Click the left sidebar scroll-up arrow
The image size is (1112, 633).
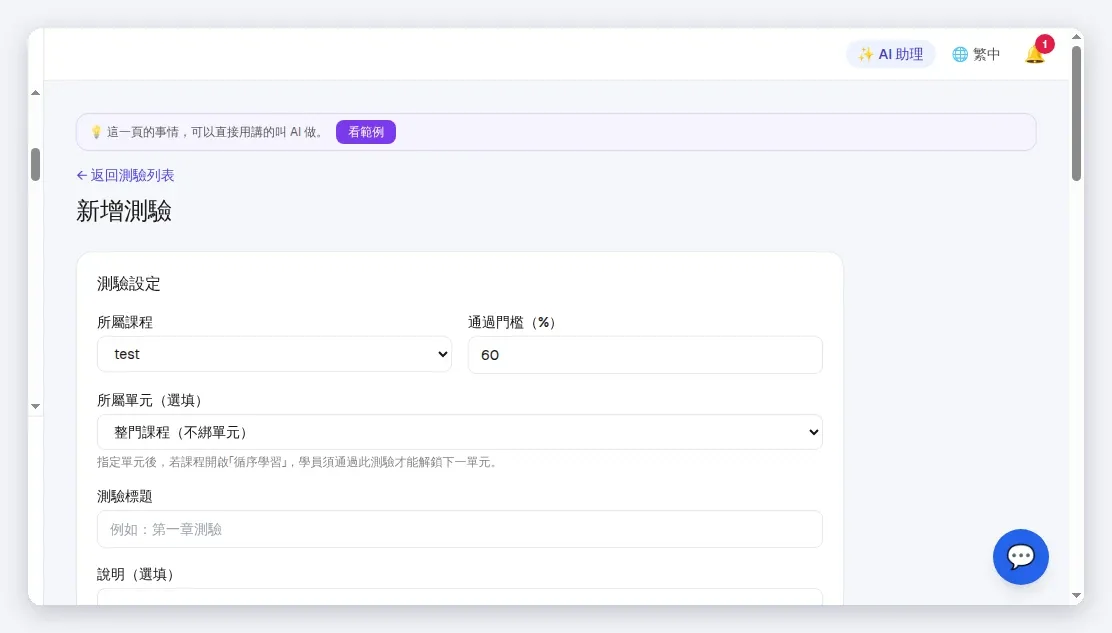[x=35, y=93]
